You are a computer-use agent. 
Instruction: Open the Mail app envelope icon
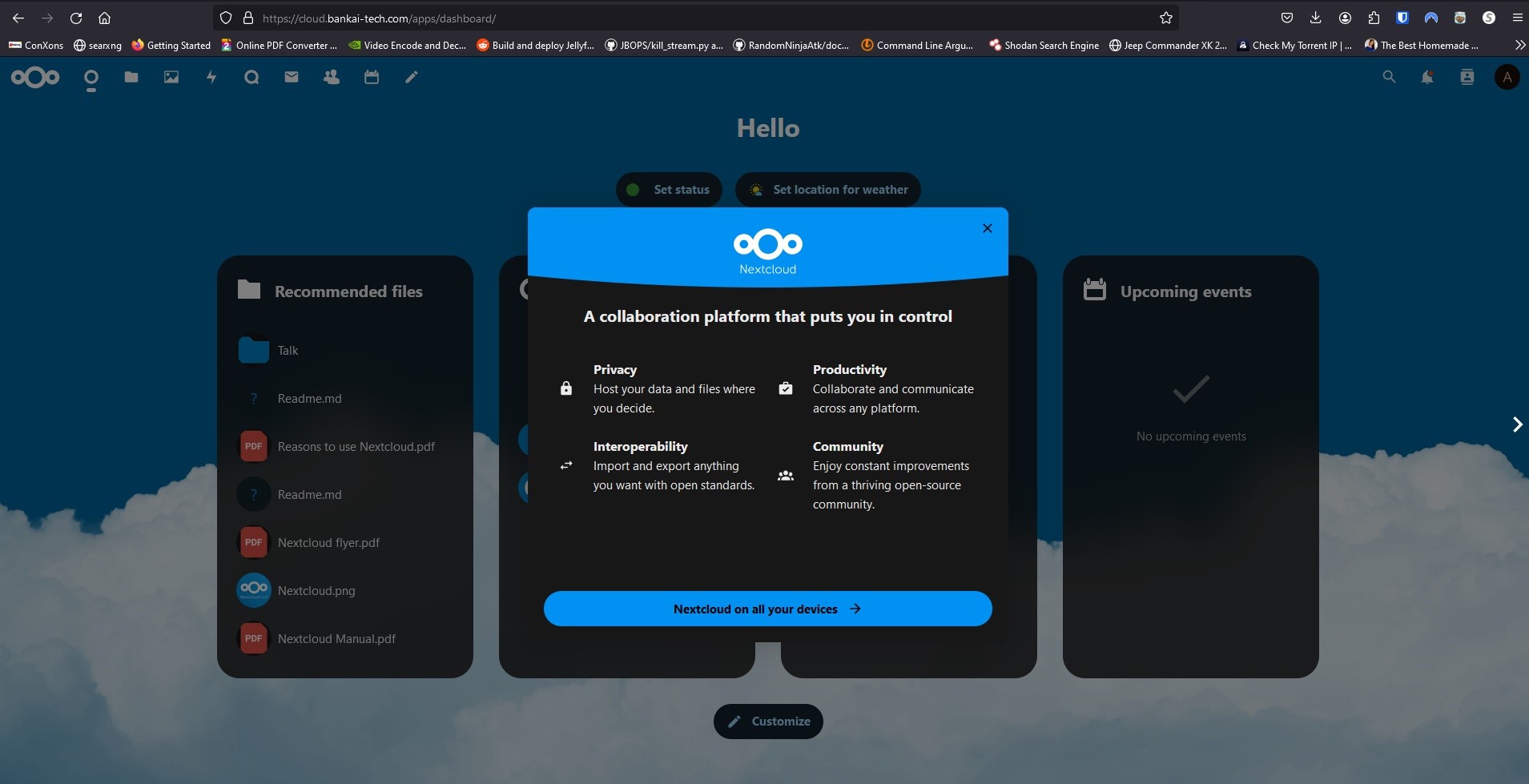[291, 77]
